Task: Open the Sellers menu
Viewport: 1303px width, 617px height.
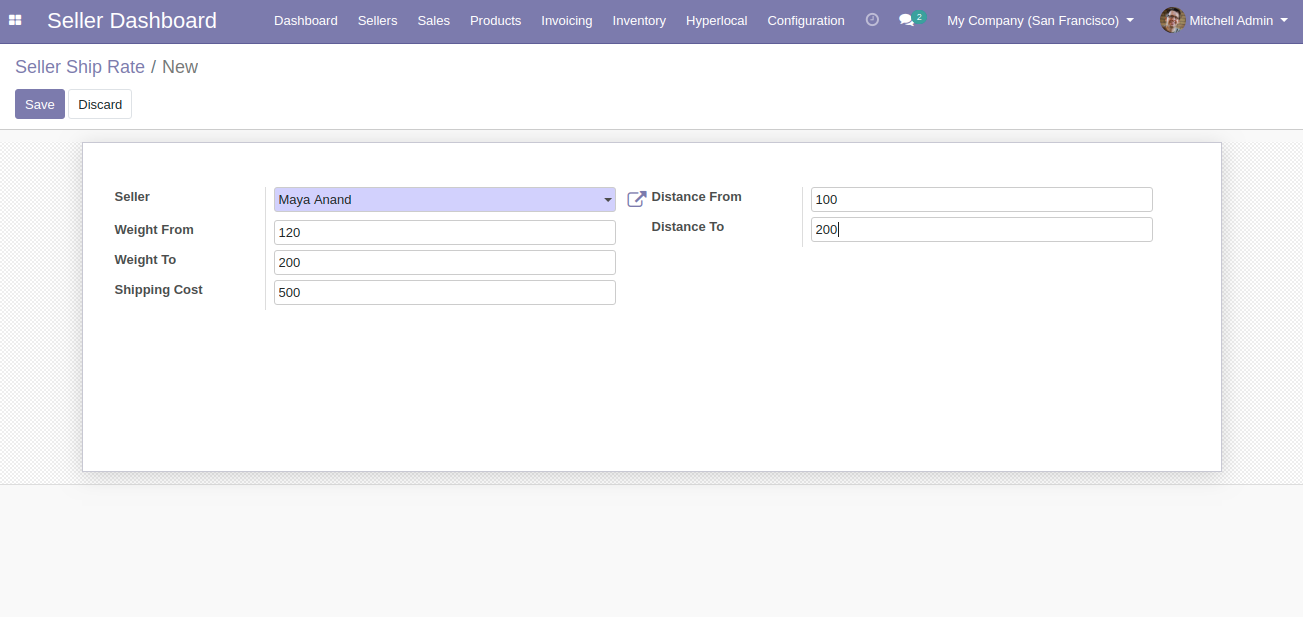Action: (x=377, y=20)
